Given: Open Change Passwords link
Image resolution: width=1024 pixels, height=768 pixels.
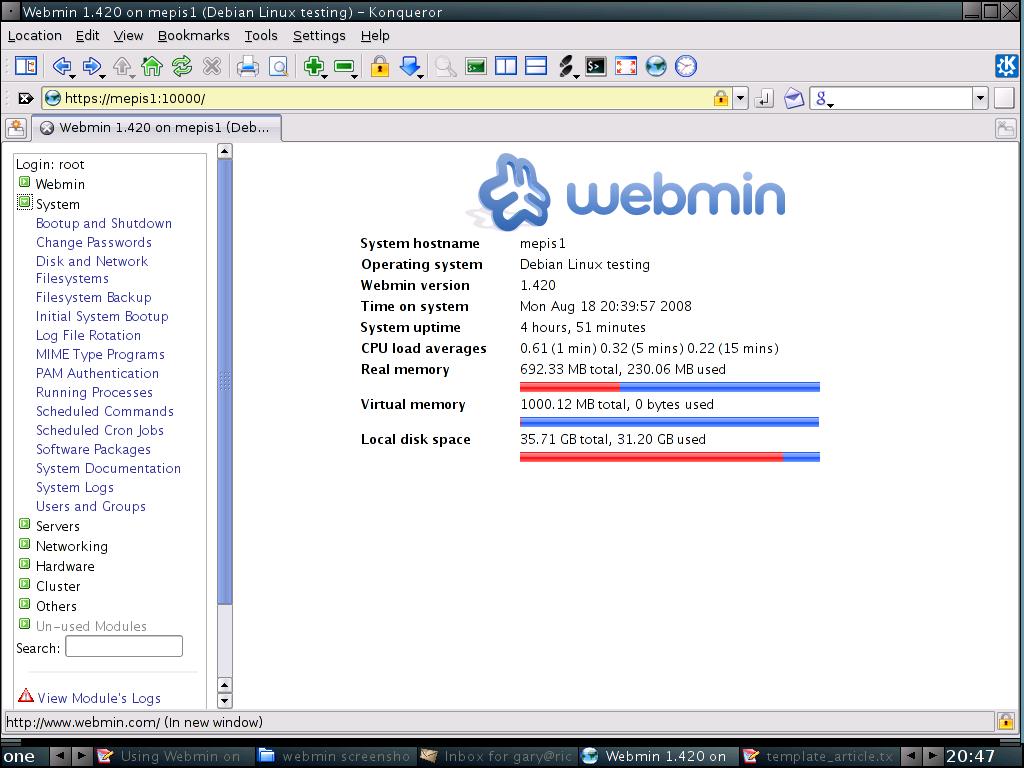Looking at the screenshot, I should click(93, 242).
